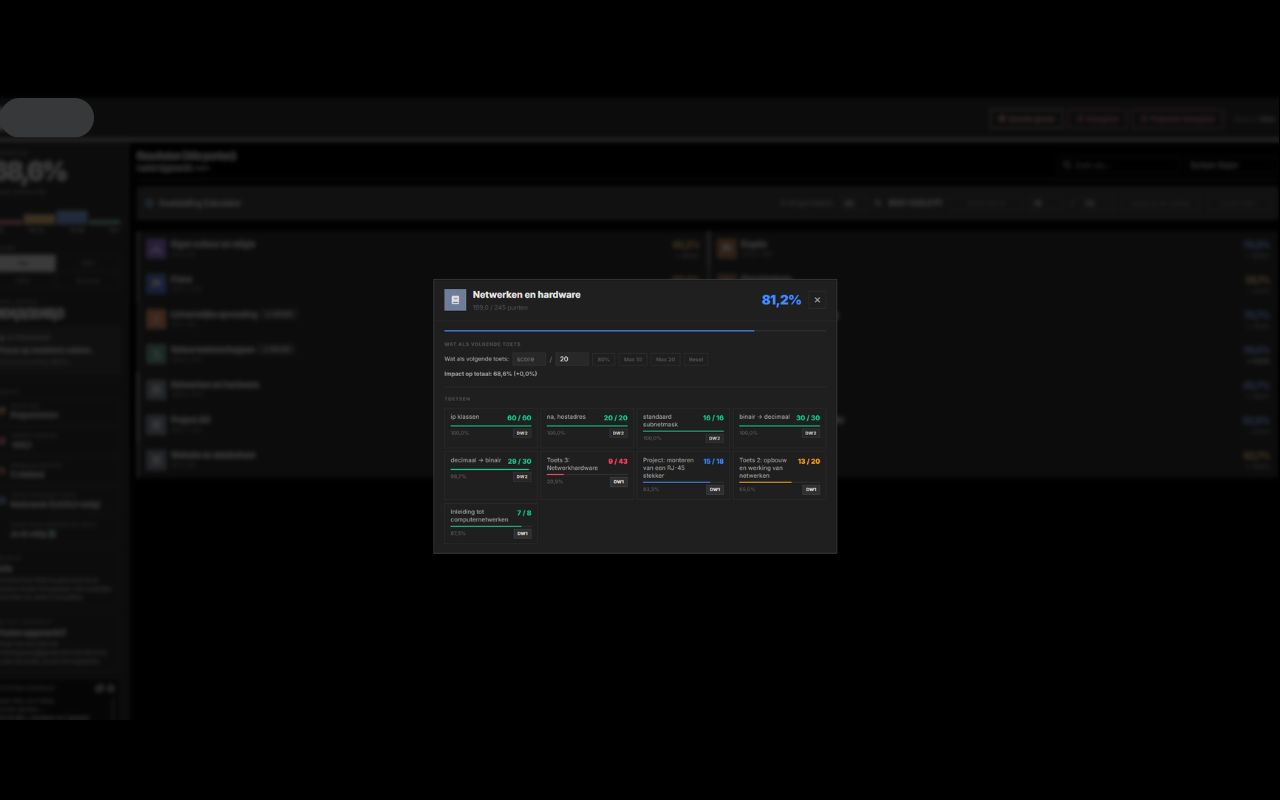Click the OW1 badge on Toets 2 card

tap(810, 490)
